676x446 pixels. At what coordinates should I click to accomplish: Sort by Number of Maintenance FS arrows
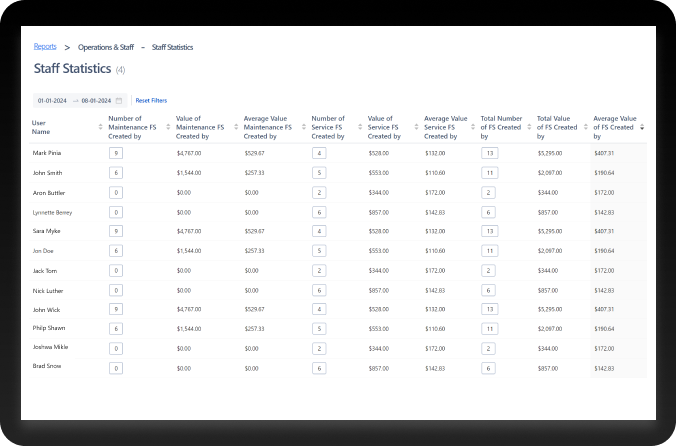pyautogui.click(x=168, y=127)
